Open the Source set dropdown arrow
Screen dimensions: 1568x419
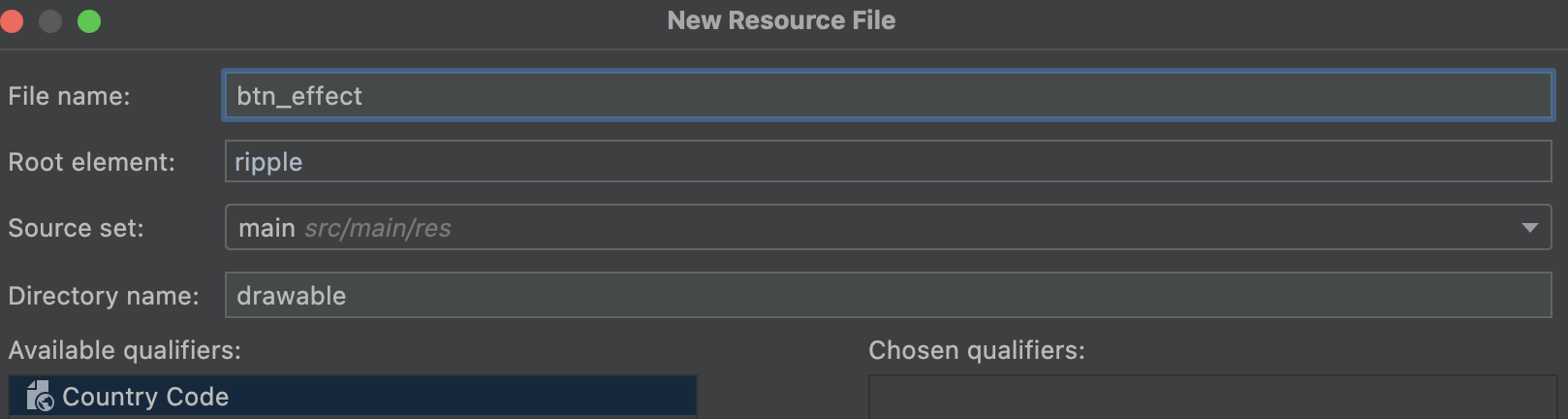(1529, 228)
